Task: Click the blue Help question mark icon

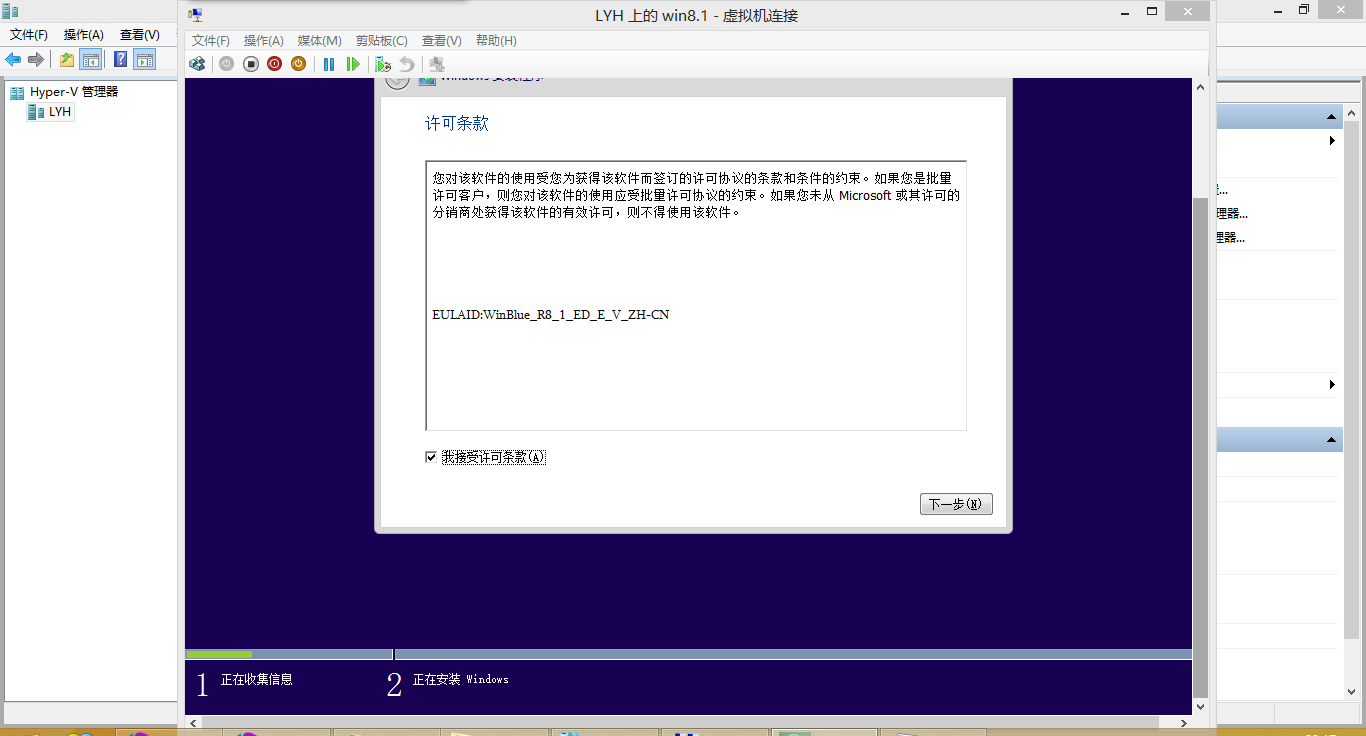Action: tap(121, 60)
